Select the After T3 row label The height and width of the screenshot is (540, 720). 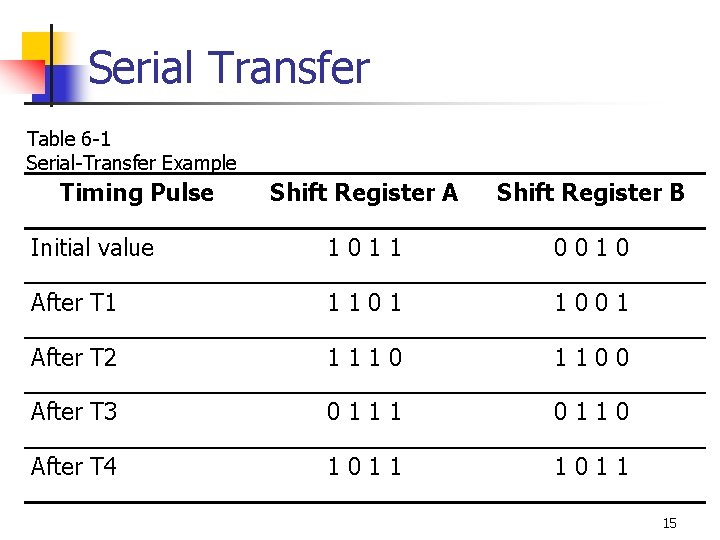[x=73, y=411]
